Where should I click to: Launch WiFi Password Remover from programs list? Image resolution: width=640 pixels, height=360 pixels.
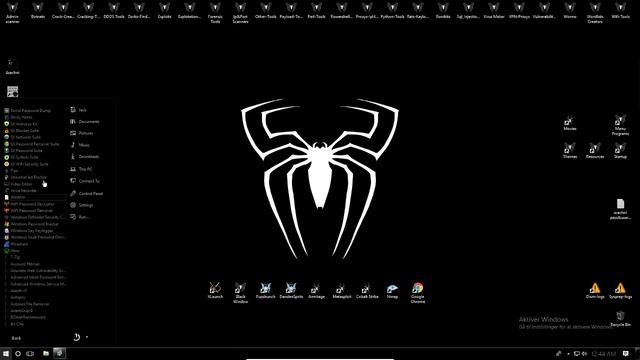pos(28,211)
